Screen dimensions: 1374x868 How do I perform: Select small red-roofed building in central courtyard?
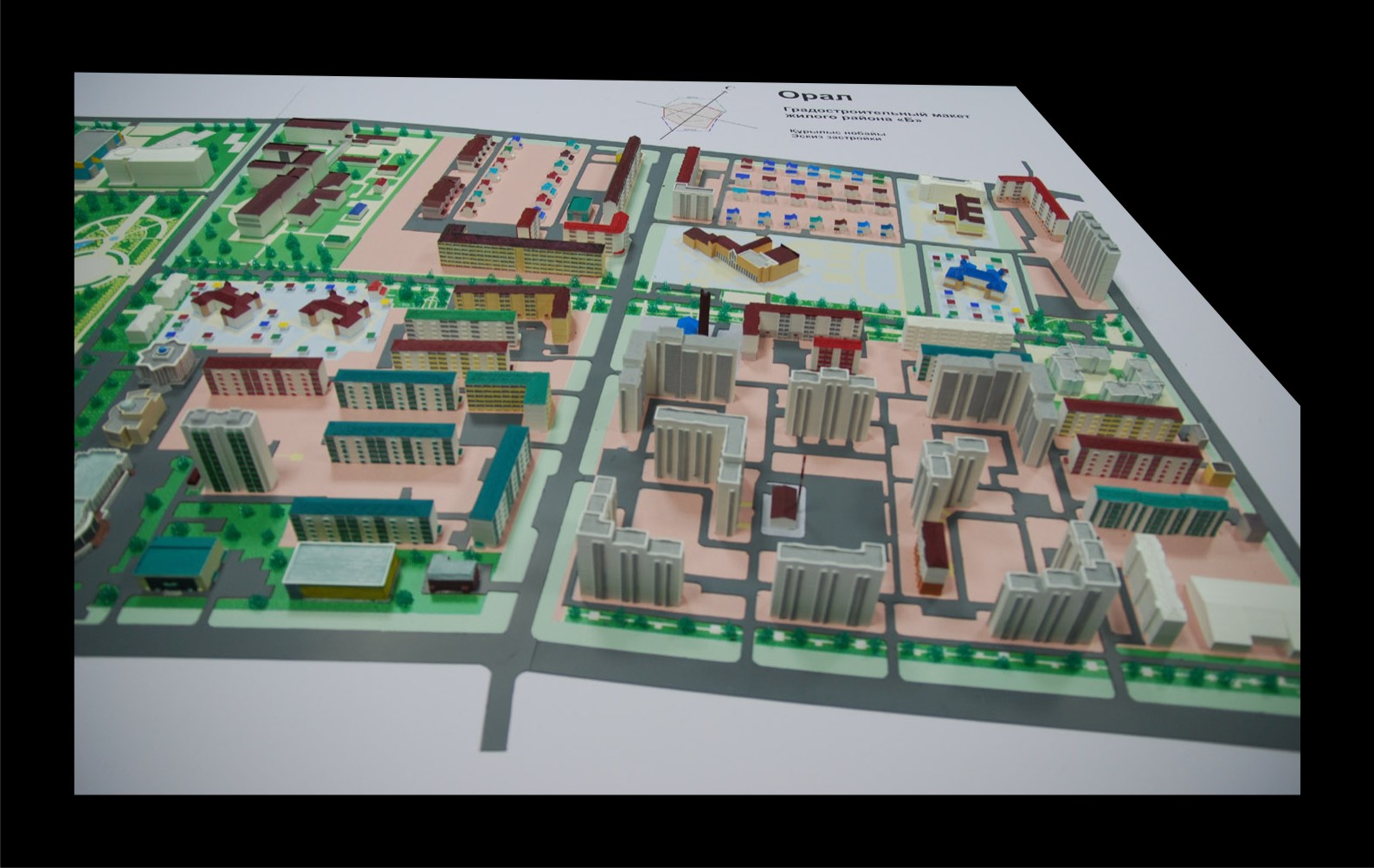787,505
